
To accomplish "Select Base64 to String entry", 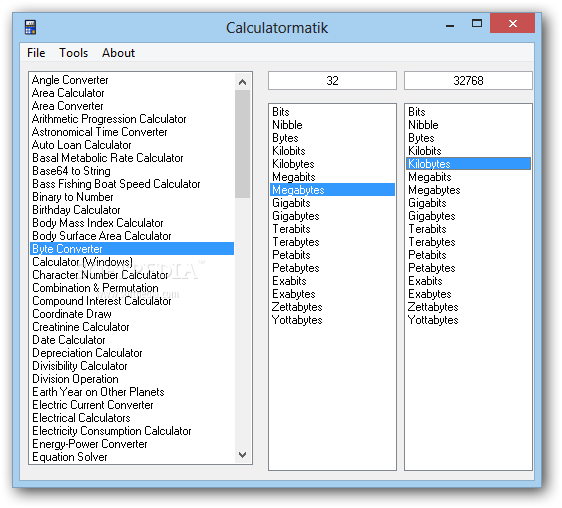I will pyautogui.click(x=132, y=171).
